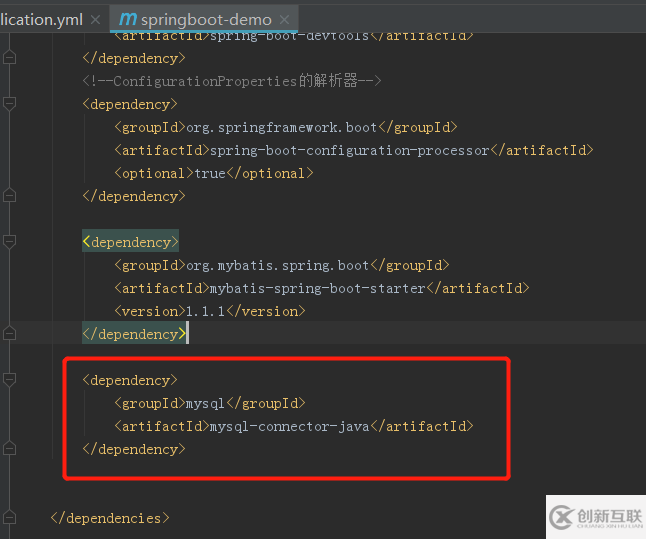This screenshot has height=539, width=646.
Task: Close the application.yml editor tab
Action: coord(95,20)
